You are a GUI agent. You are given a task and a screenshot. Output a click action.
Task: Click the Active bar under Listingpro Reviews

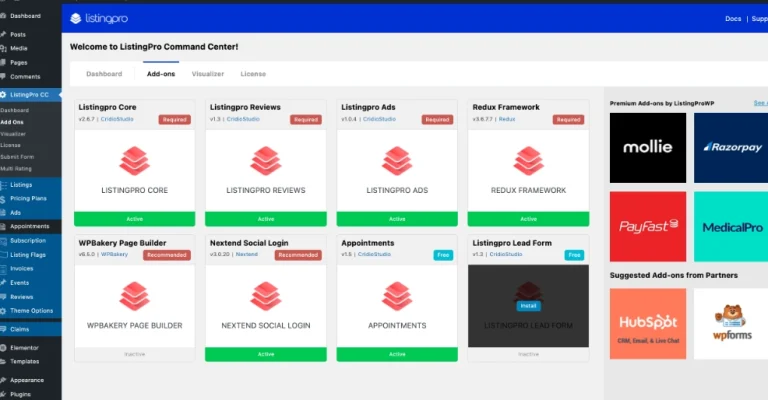pos(266,218)
